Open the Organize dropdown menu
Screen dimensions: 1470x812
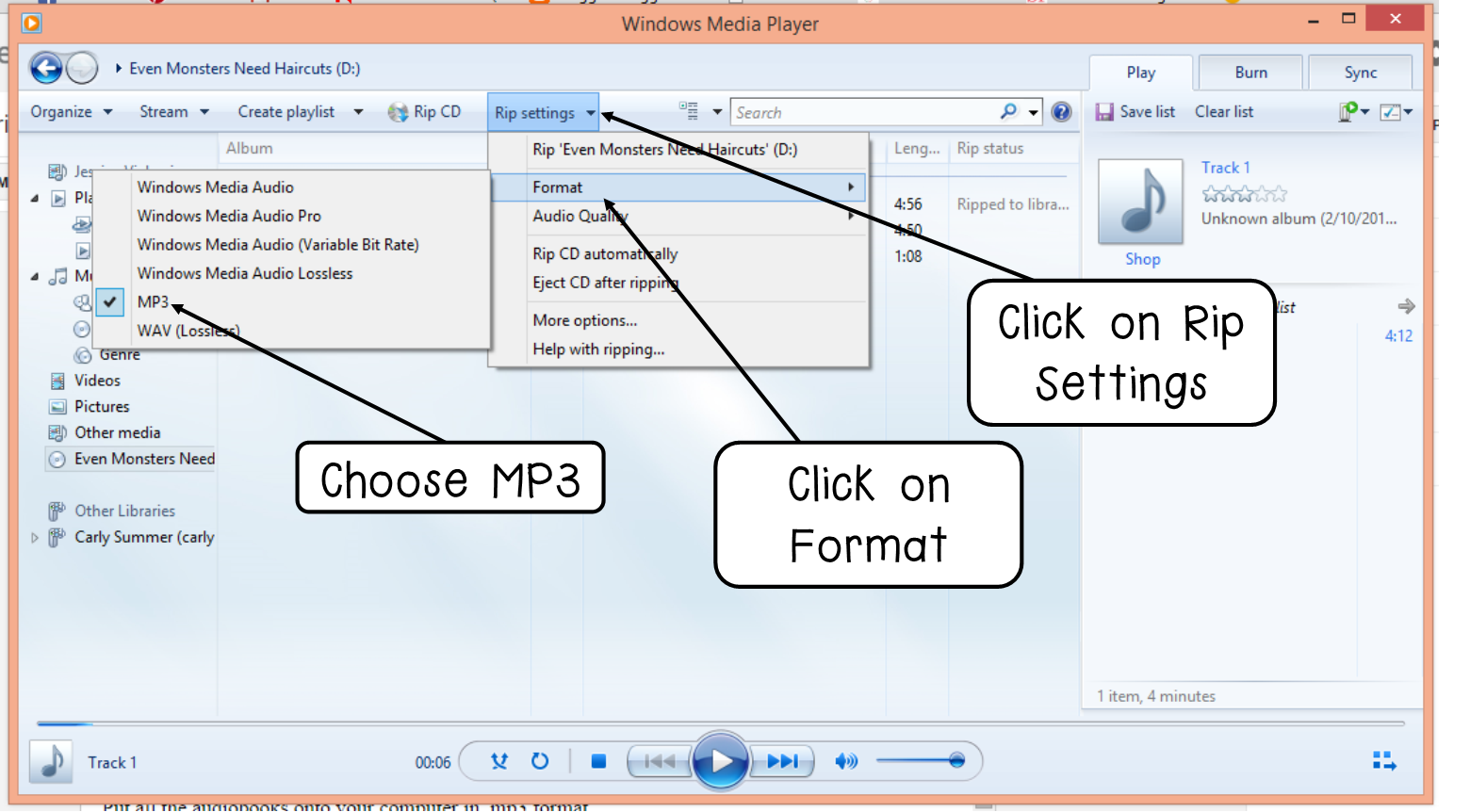click(71, 111)
